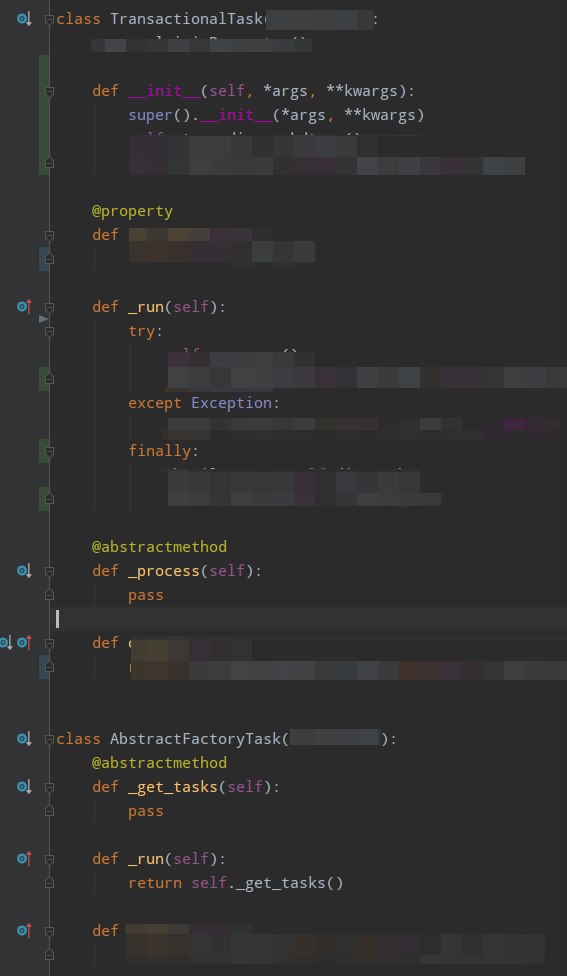Viewport: 567px width, 976px height.
Task: Click the overridden gutter icon beside class AbstractFactoryTask
Action: 24,739
